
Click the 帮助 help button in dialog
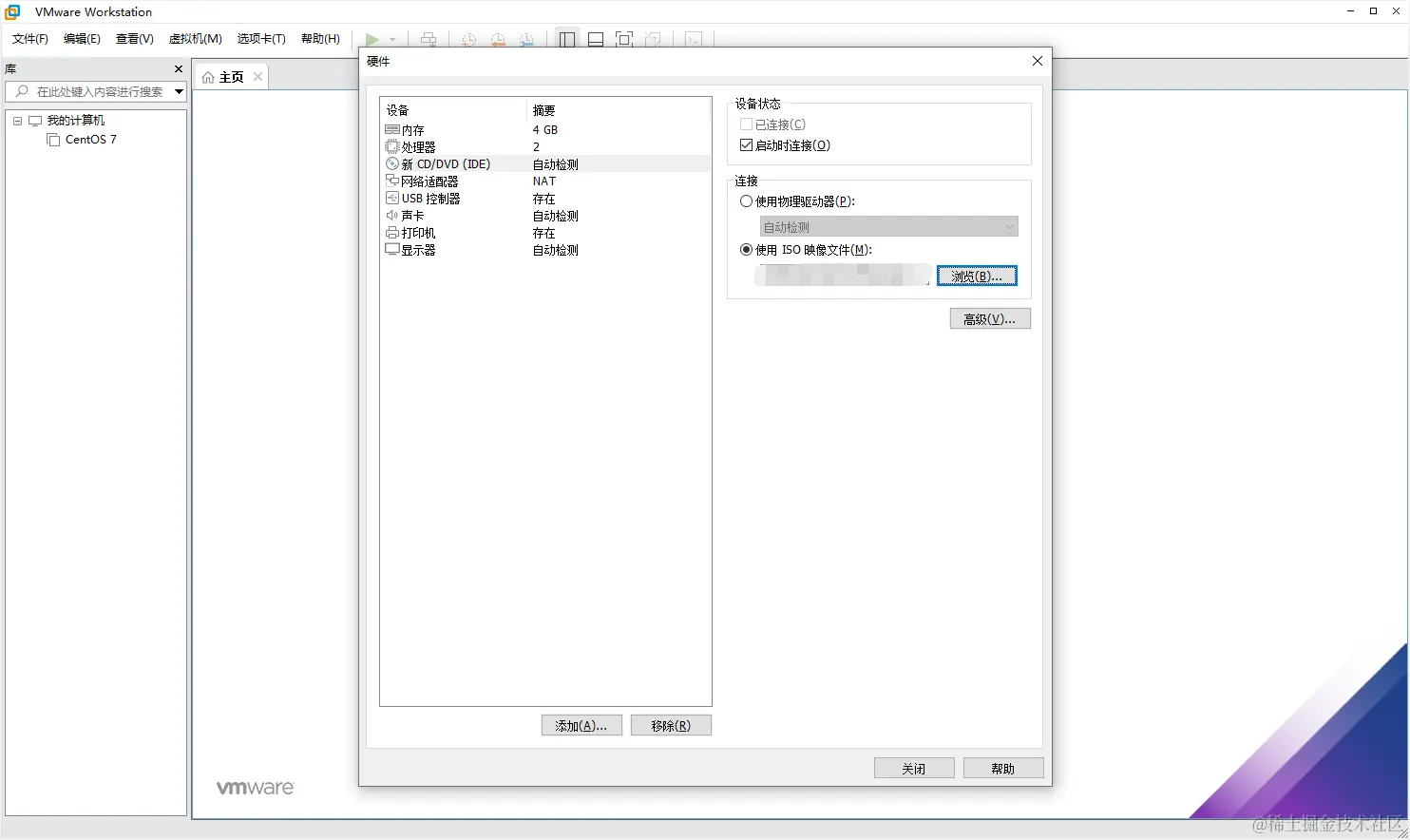tap(1003, 769)
